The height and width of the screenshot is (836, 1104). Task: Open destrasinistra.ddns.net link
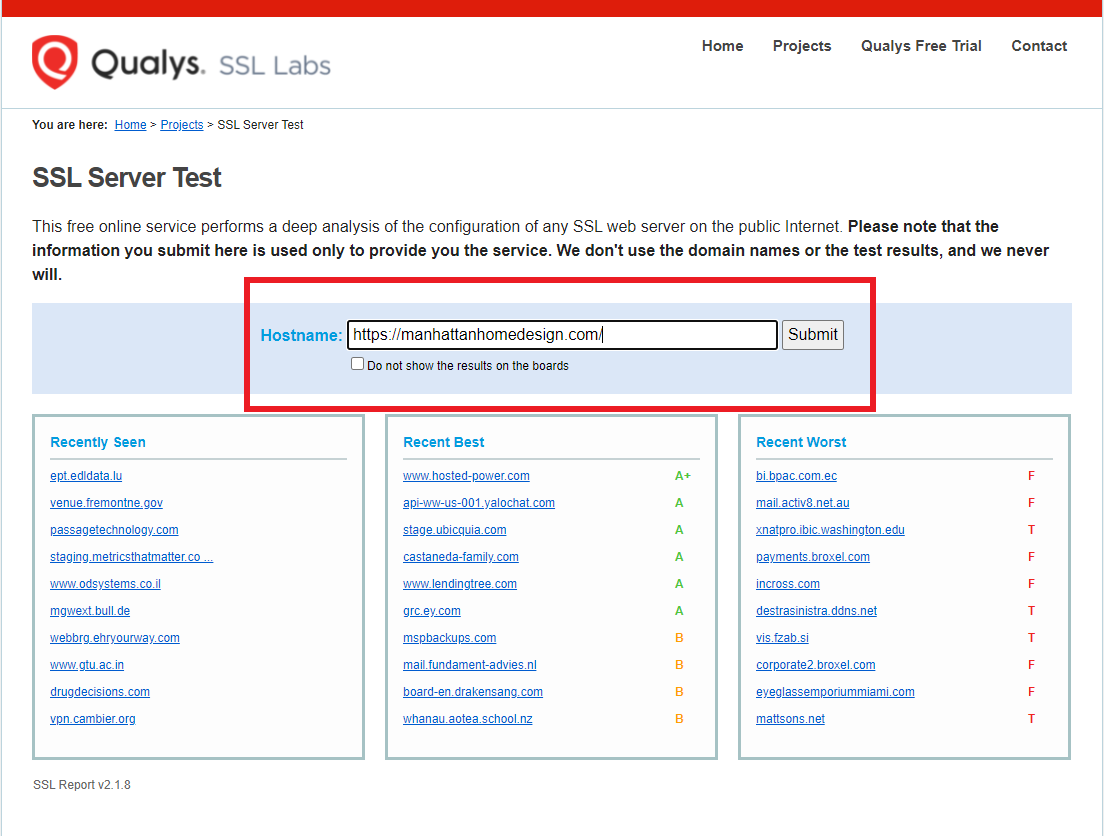[816, 611]
